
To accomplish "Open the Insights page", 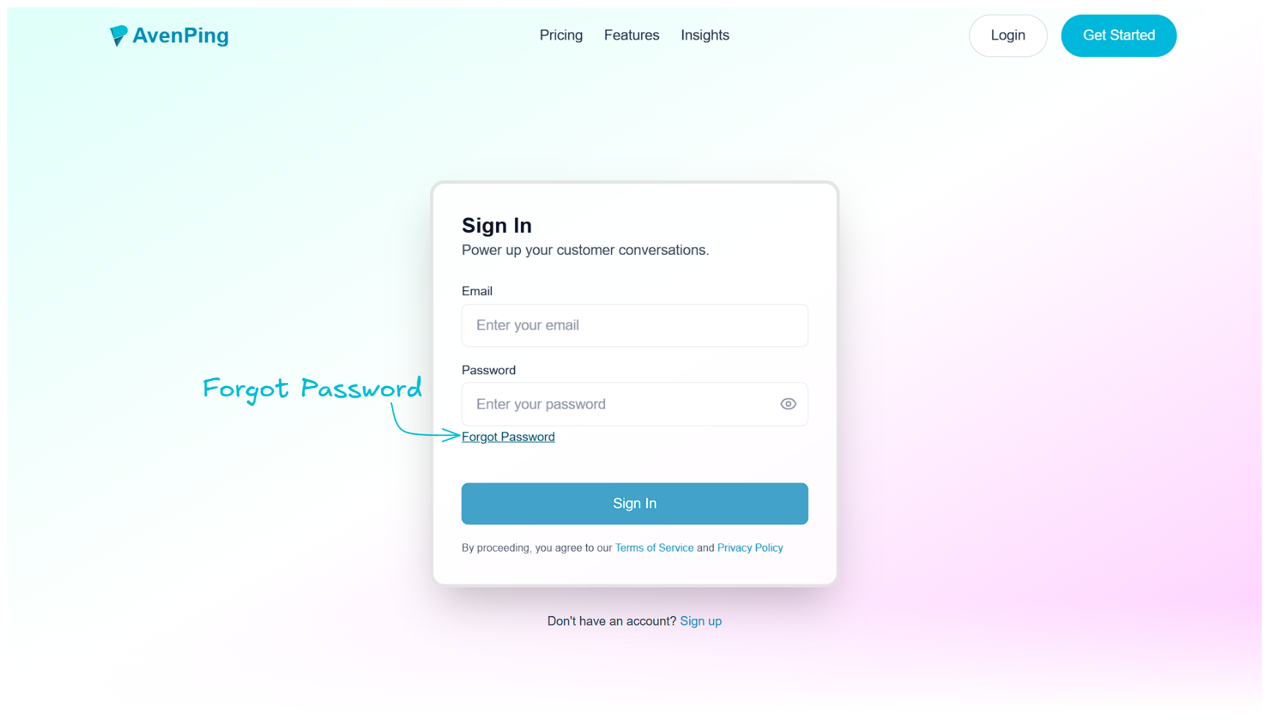I will point(704,35).
